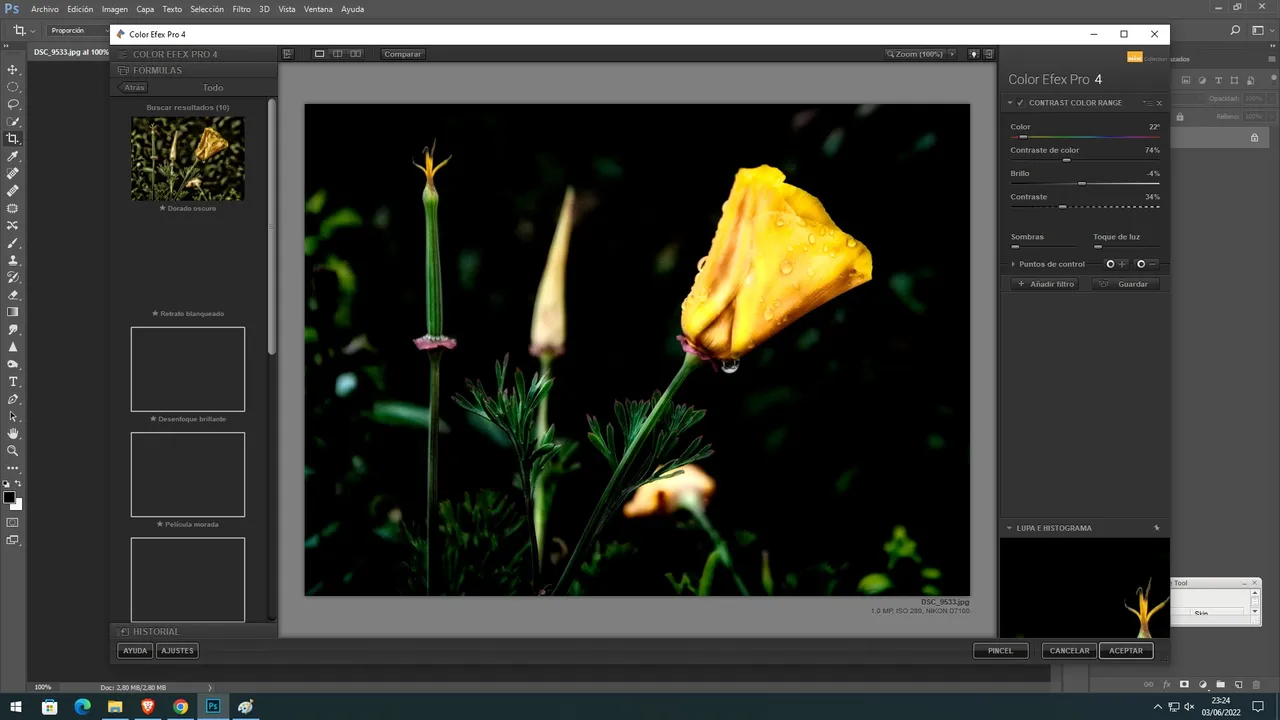Screen dimensions: 1280x720
Task: Open the Ayuda button
Action: (135, 650)
